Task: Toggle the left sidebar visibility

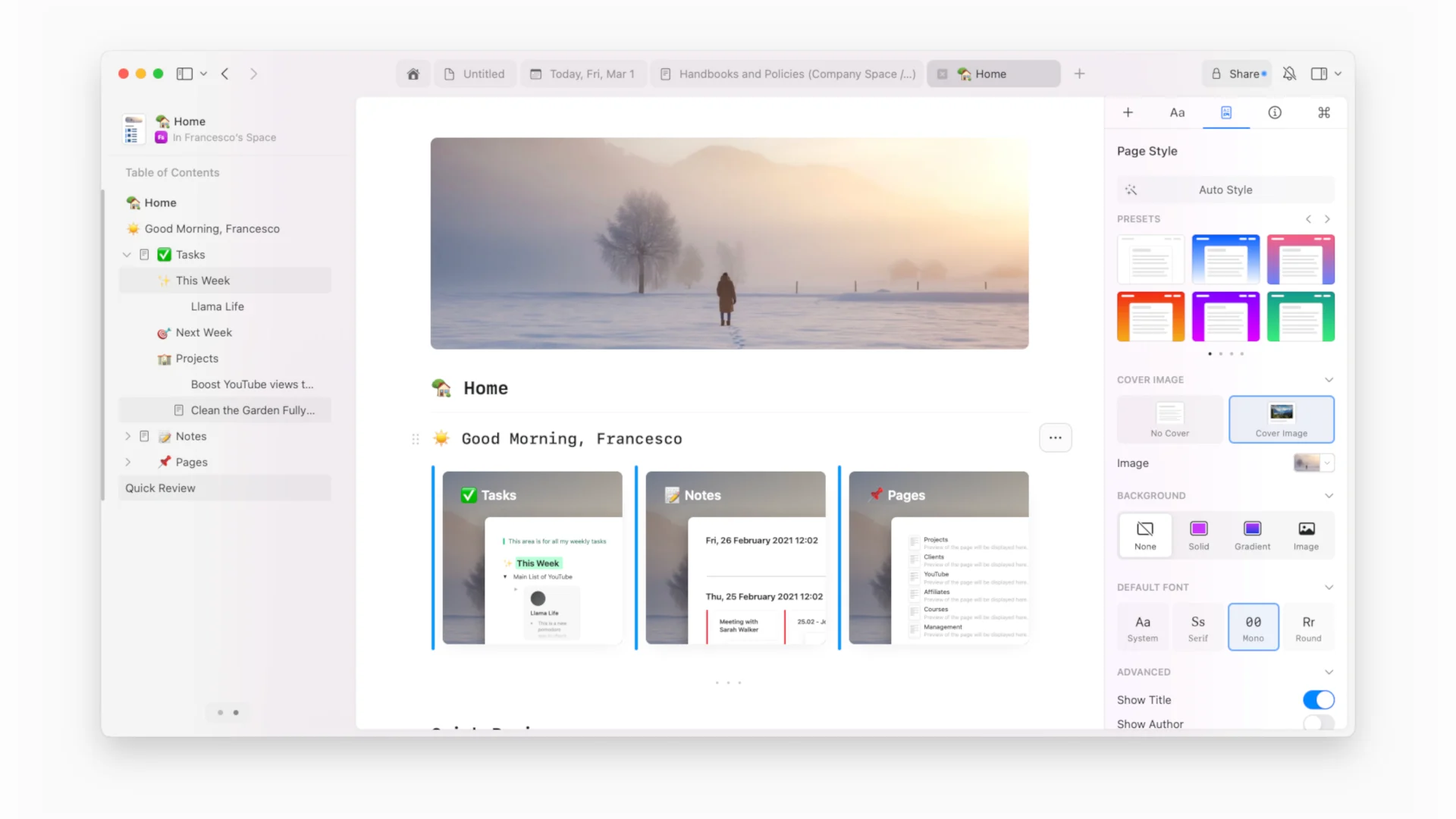Action: coord(184,73)
